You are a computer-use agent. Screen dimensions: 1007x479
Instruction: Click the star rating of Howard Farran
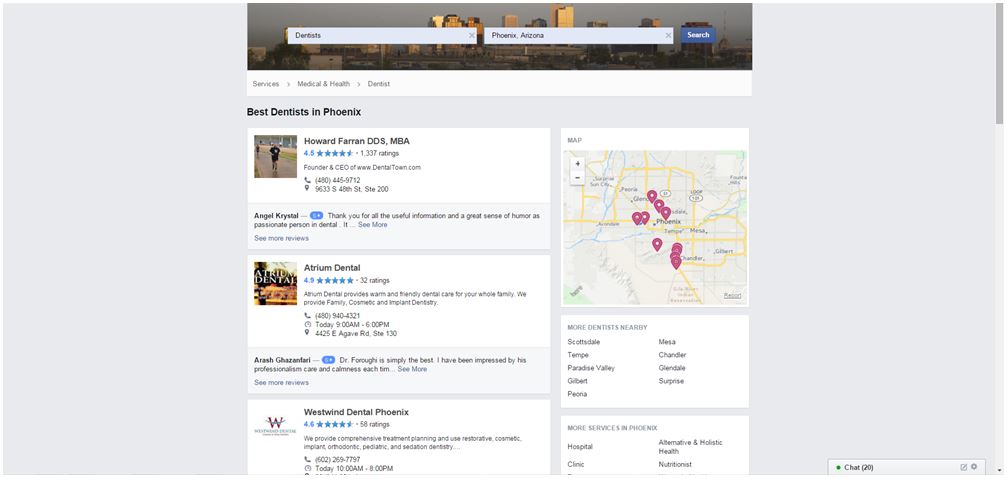(x=335, y=153)
